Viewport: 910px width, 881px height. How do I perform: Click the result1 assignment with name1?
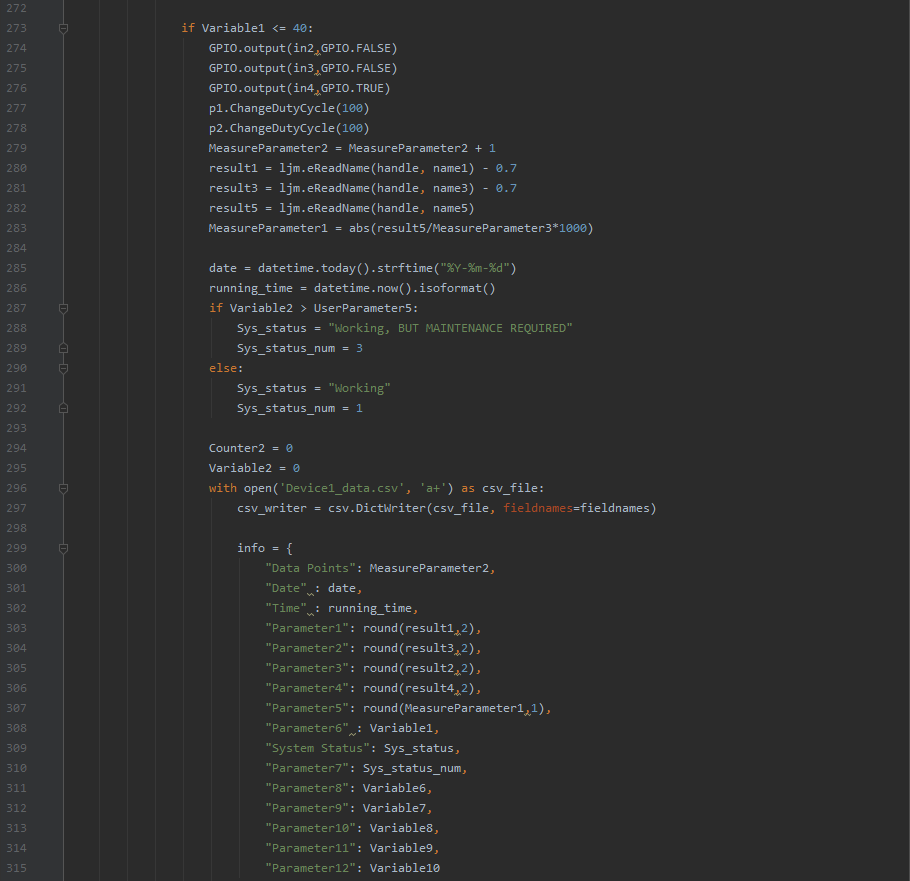point(363,168)
